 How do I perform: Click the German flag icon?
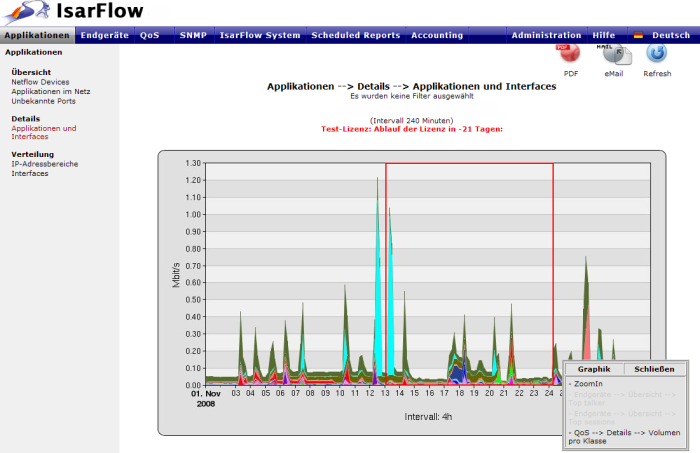[x=638, y=35]
